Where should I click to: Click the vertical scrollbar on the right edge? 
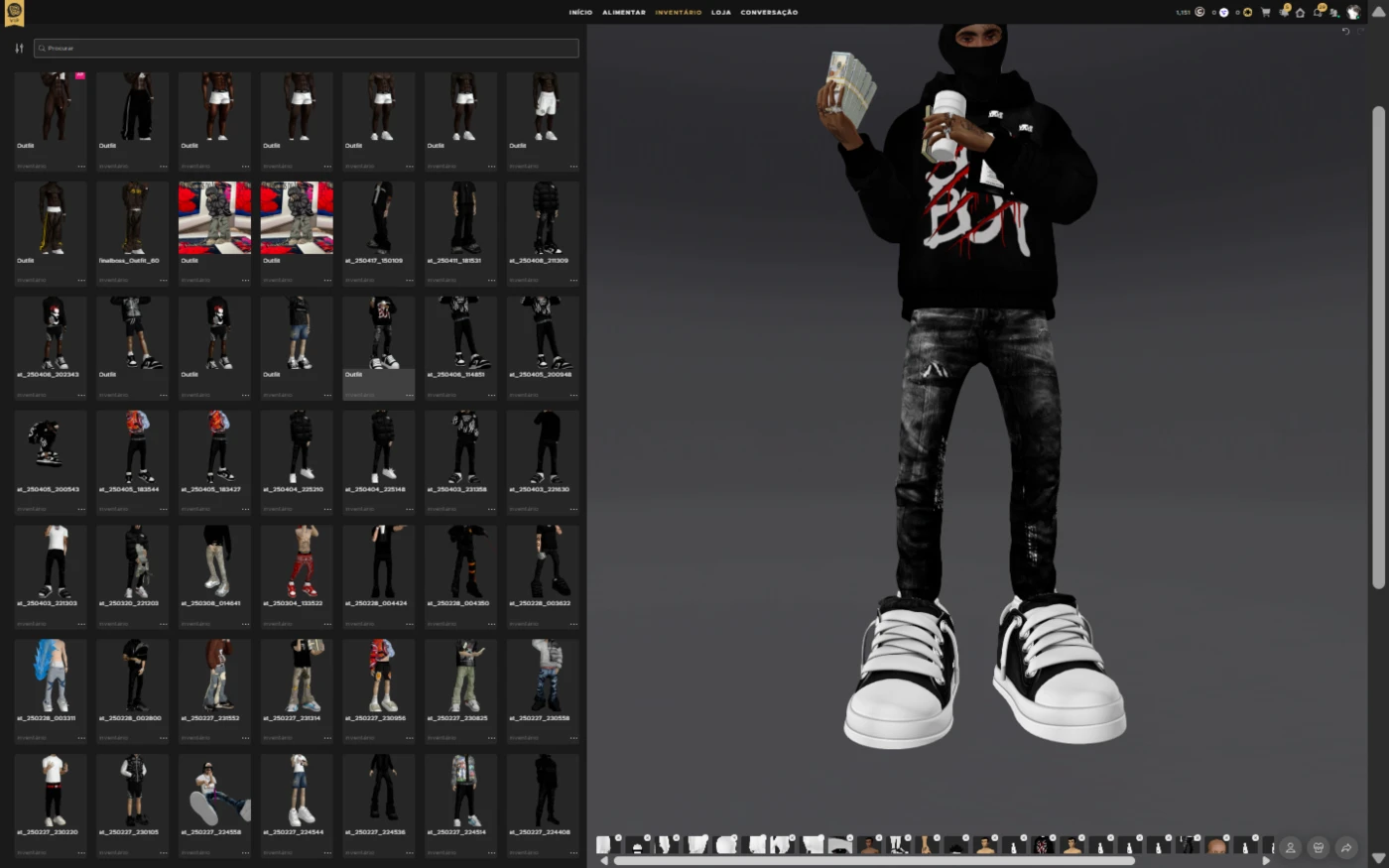click(x=1378, y=347)
